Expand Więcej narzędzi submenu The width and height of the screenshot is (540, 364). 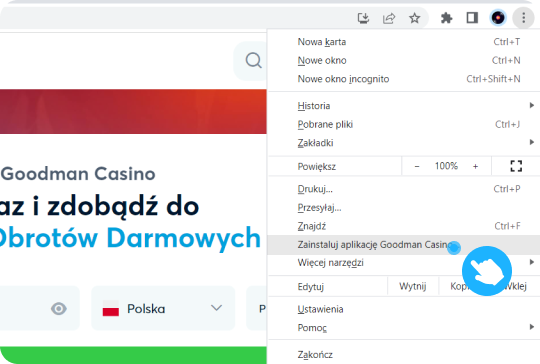click(404, 263)
